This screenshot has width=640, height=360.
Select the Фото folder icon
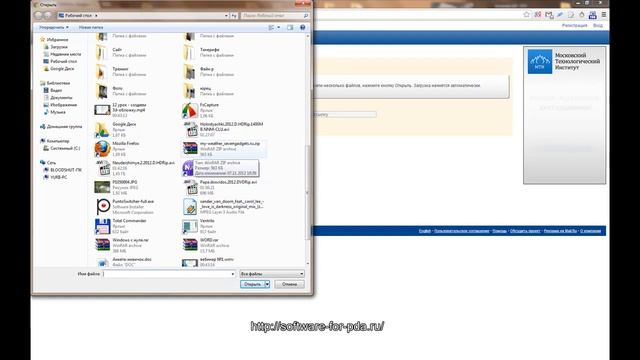[102, 91]
